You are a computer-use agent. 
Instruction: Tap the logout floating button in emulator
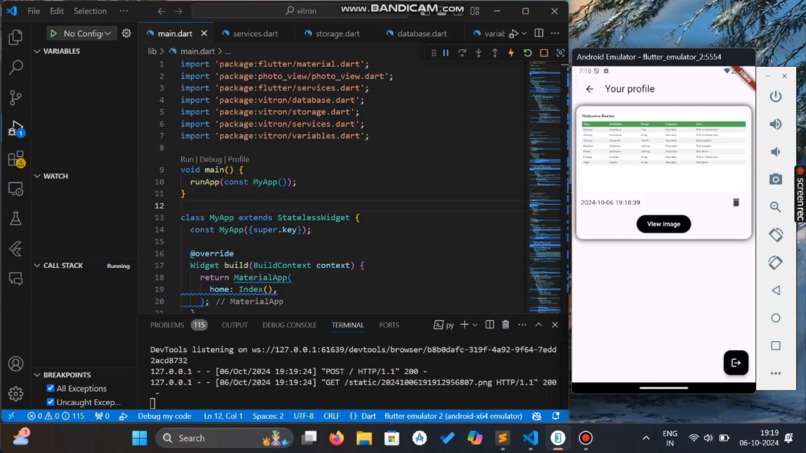pos(736,363)
